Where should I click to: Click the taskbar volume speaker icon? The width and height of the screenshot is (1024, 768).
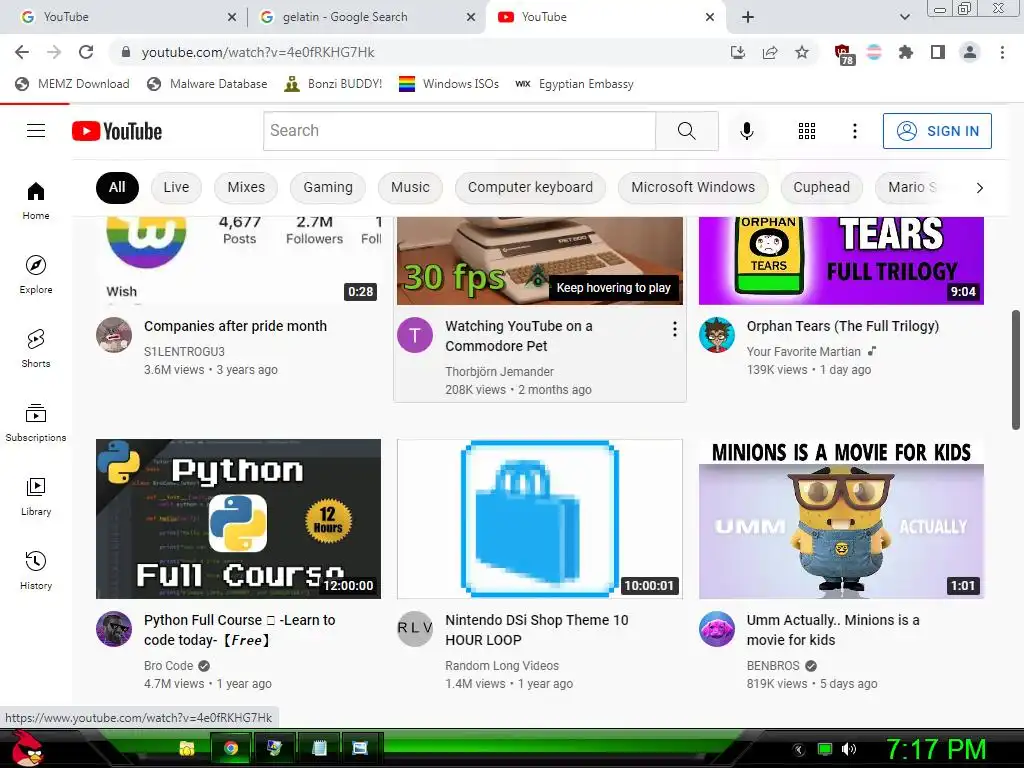[x=848, y=749]
